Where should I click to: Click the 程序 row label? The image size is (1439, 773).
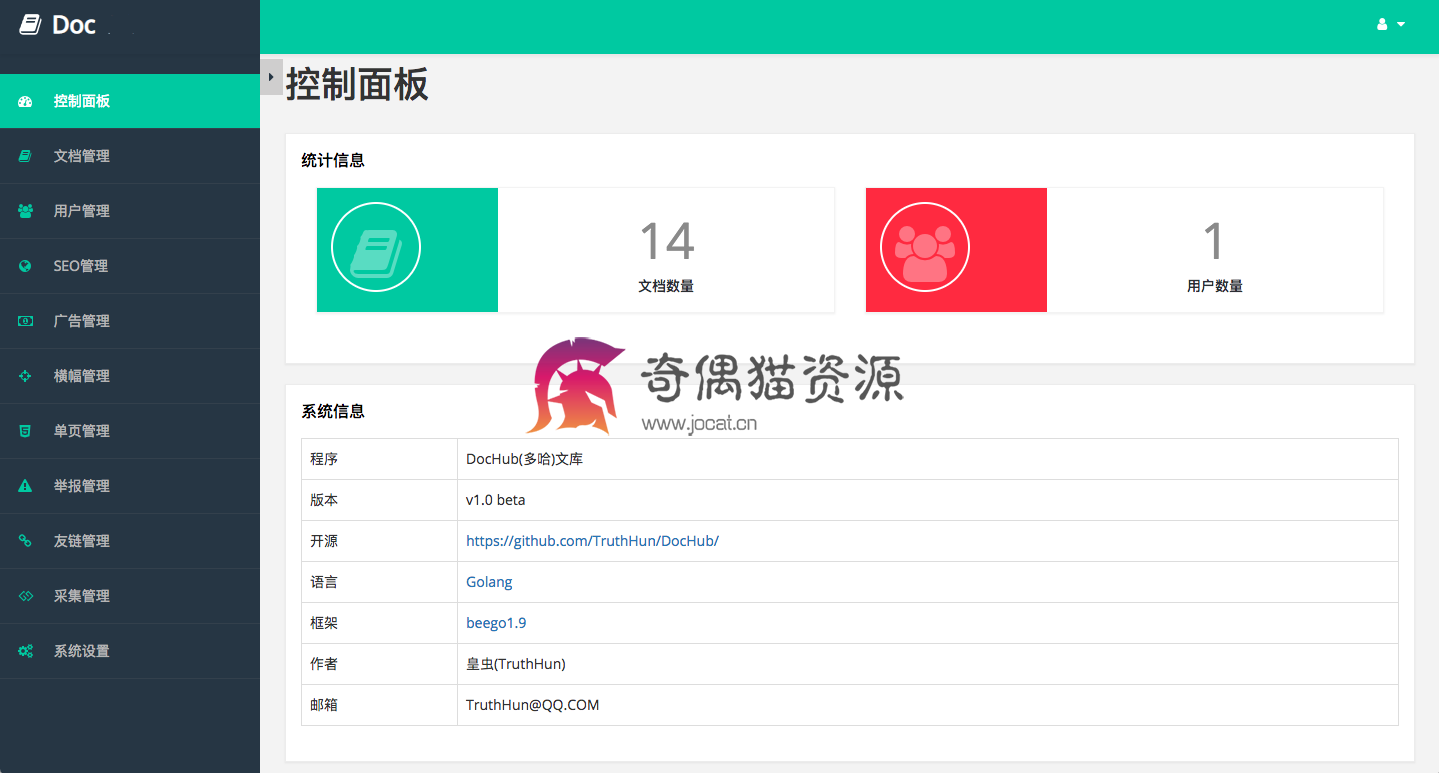324,459
